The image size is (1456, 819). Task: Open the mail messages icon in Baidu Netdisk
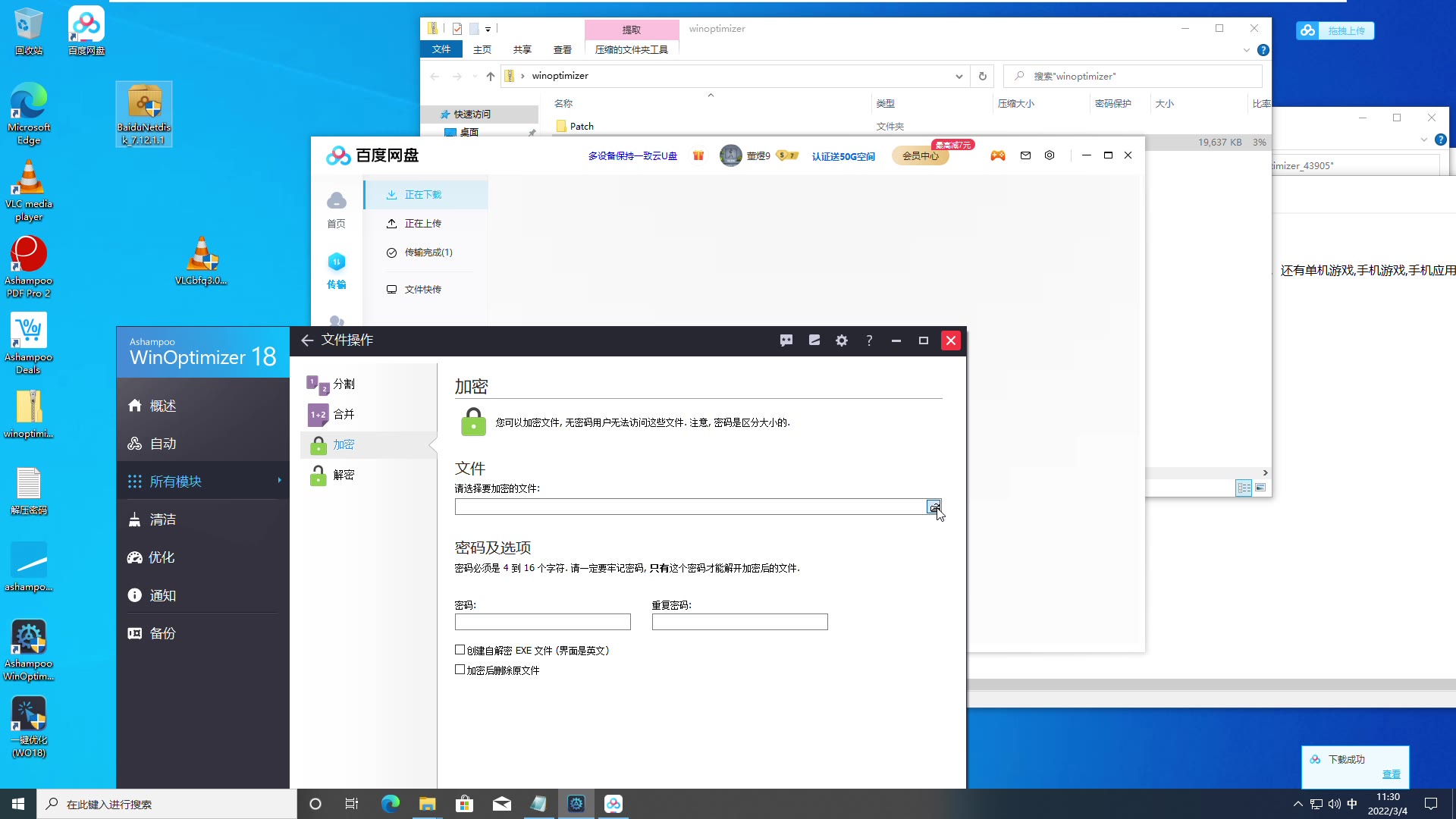(1025, 155)
